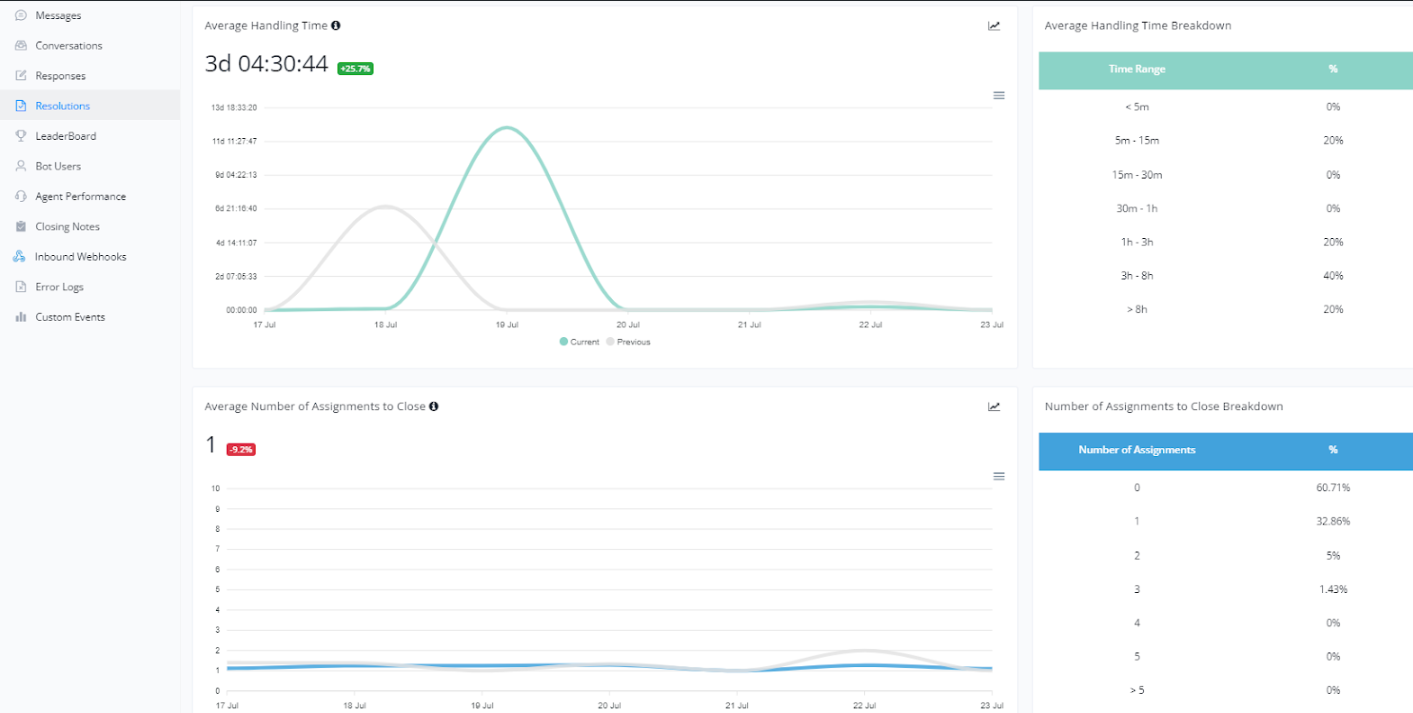Click the Closing Notes clipboard icon

coord(21,227)
